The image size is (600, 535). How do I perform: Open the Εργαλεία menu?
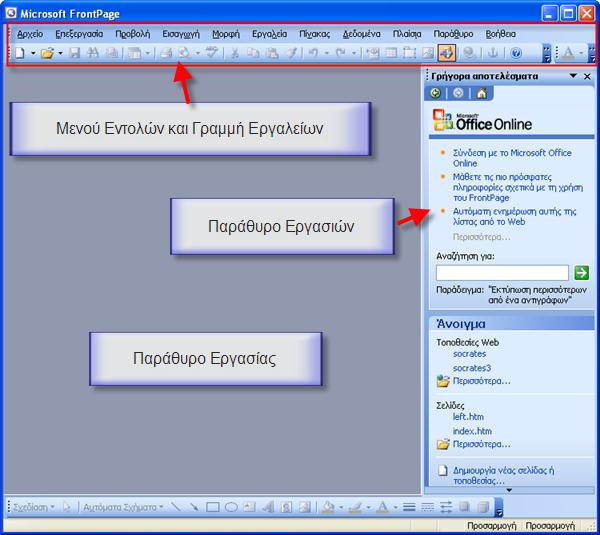click(x=269, y=34)
